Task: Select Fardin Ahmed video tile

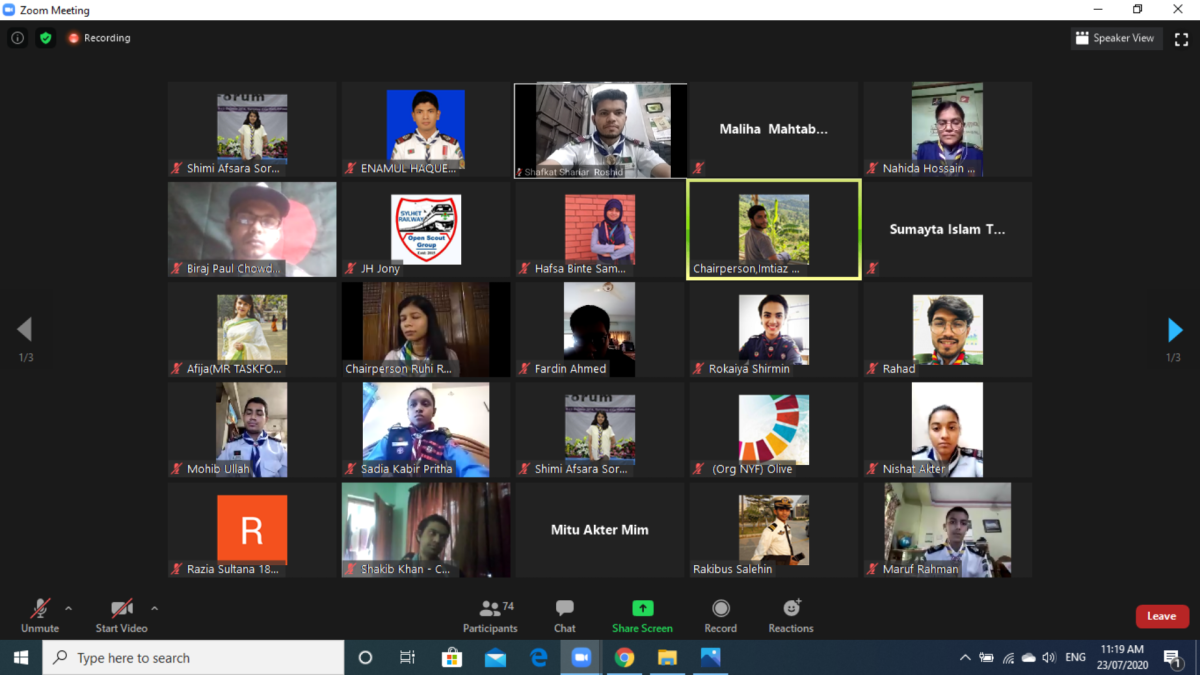Action: click(600, 329)
